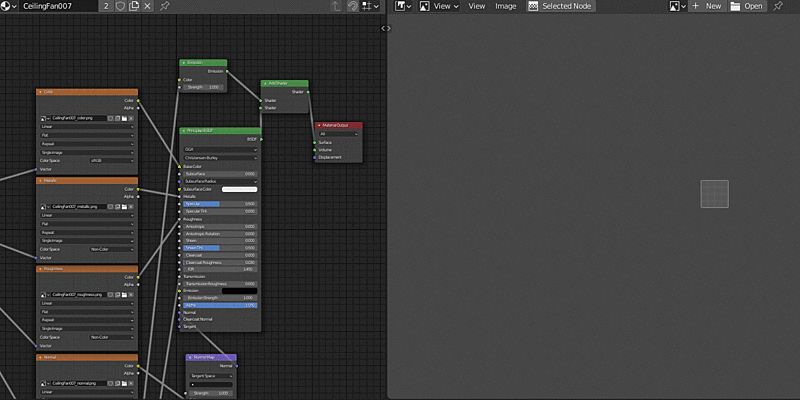Open folder icon for CeilingFan007_roughness.png
This screenshot has width=800, height=400.
coord(124,295)
